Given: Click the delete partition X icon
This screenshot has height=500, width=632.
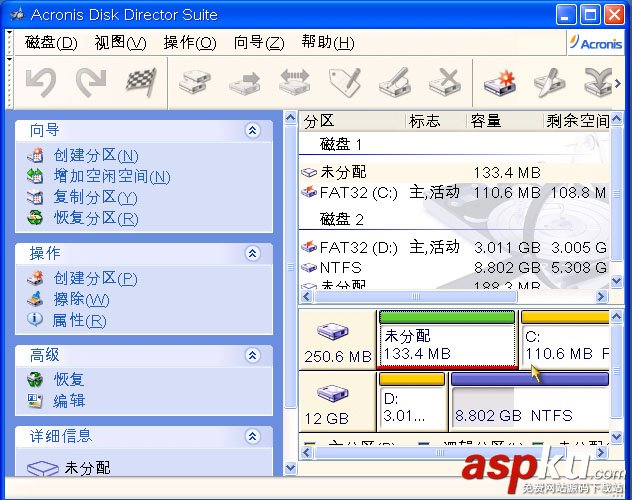Looking at the screenshot, I should point(445,82).
